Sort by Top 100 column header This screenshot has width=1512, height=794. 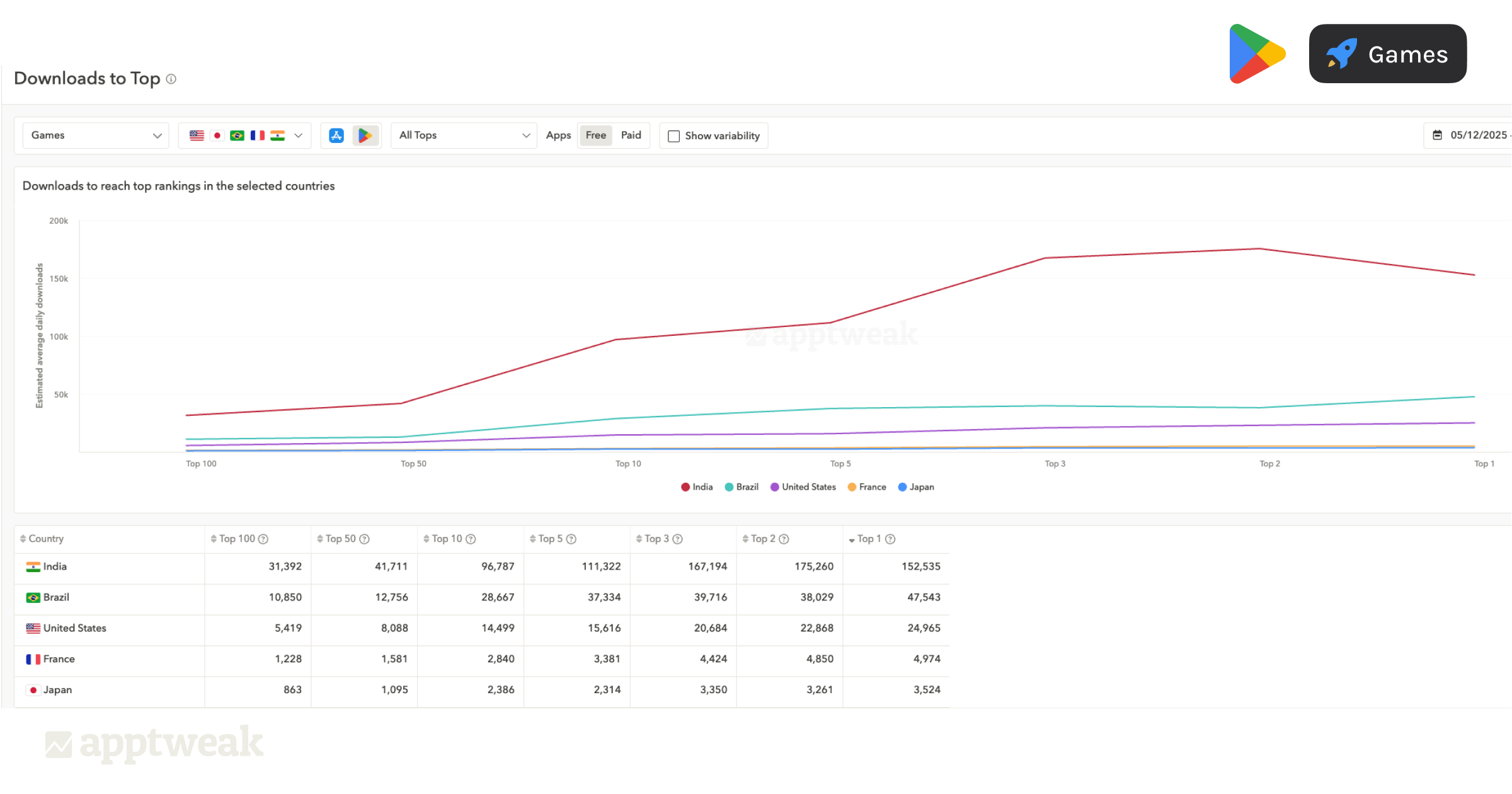(x=233, y=539)
